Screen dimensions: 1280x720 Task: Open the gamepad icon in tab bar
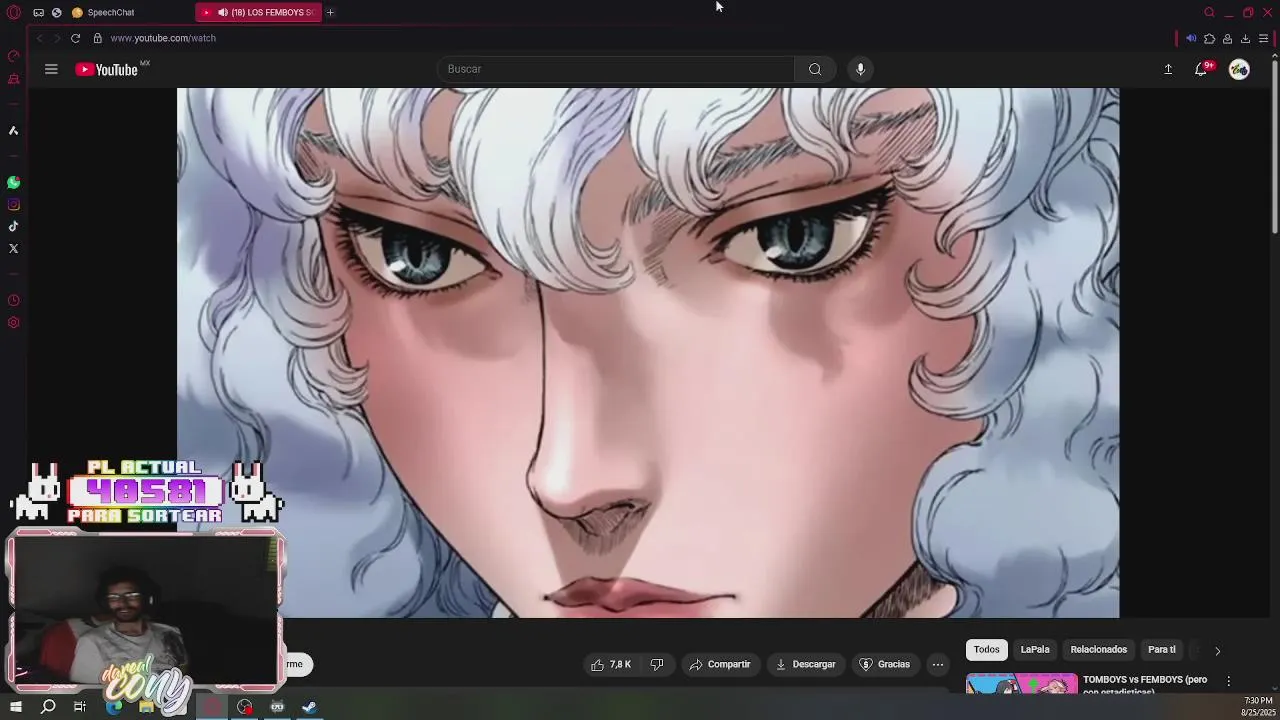click(x=38, y=13)
